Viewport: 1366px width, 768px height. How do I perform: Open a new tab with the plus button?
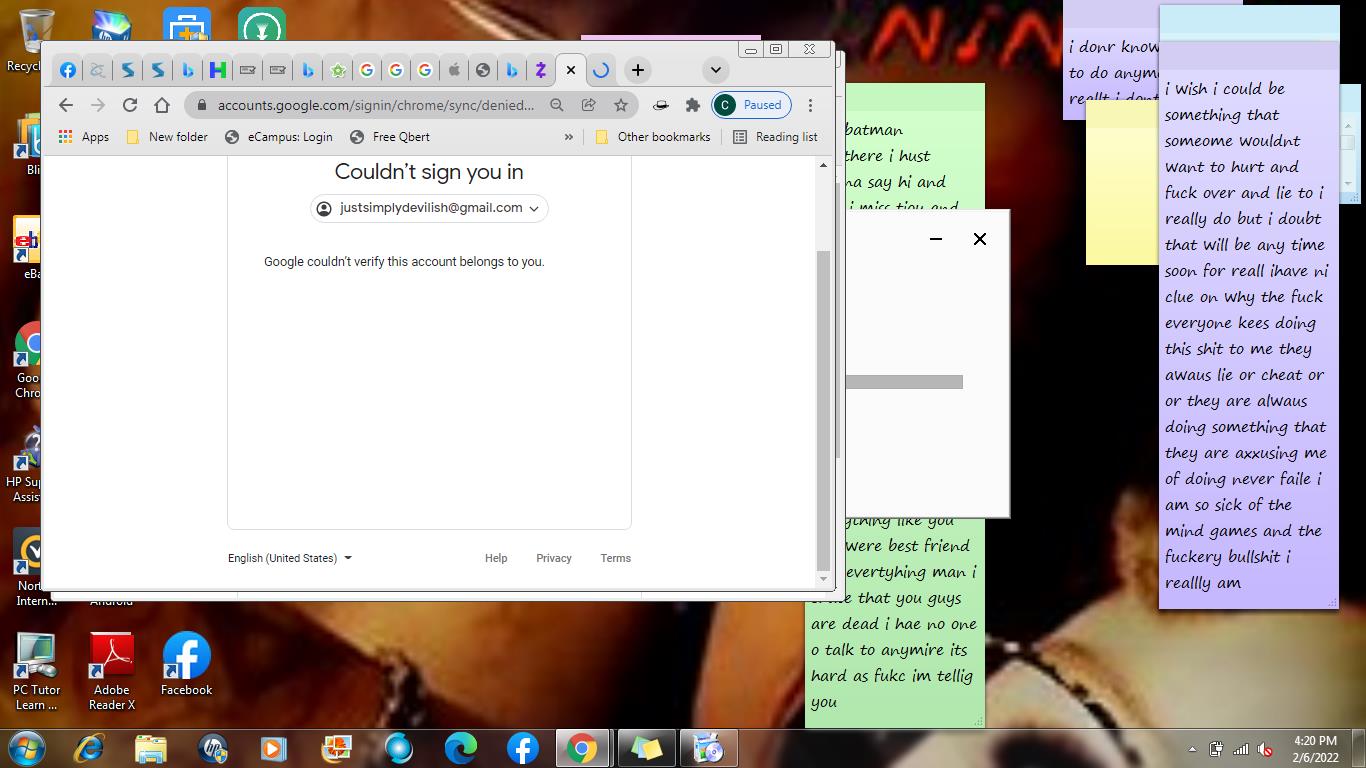[x=638, y=70]
